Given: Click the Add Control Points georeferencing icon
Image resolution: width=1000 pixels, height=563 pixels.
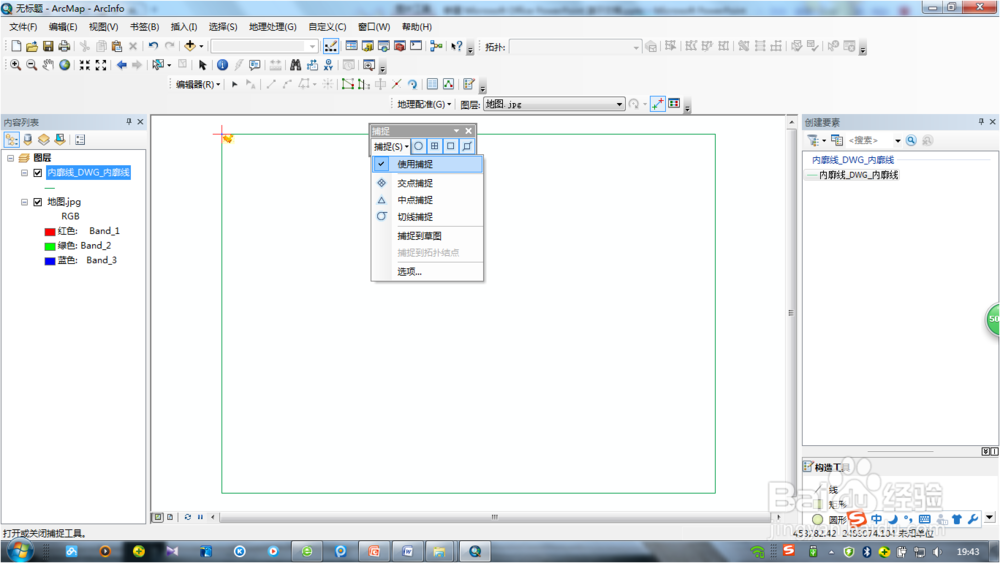Looking at the screenshot, I should pos(658,104).
